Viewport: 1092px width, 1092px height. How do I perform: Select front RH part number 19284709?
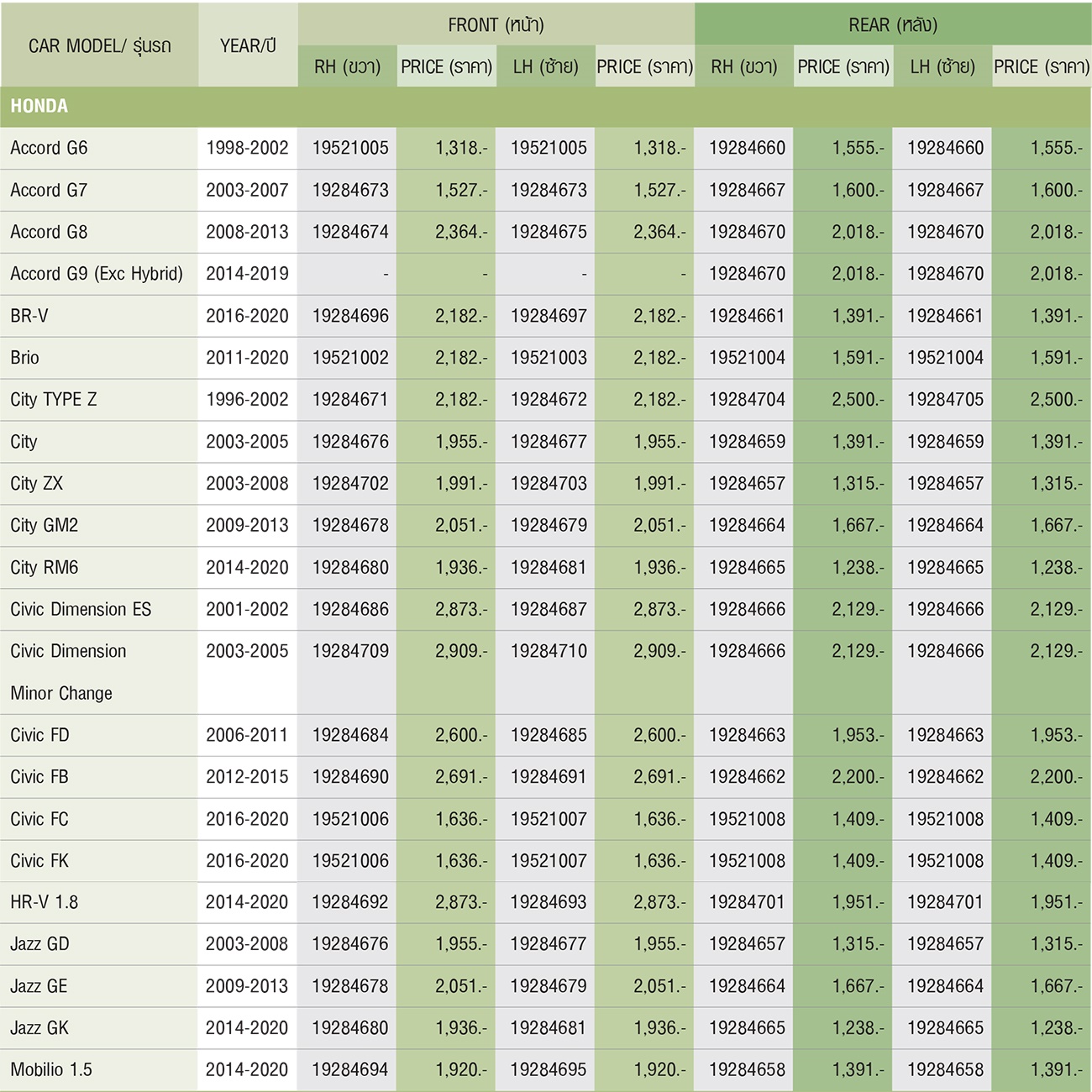point(350,651)
